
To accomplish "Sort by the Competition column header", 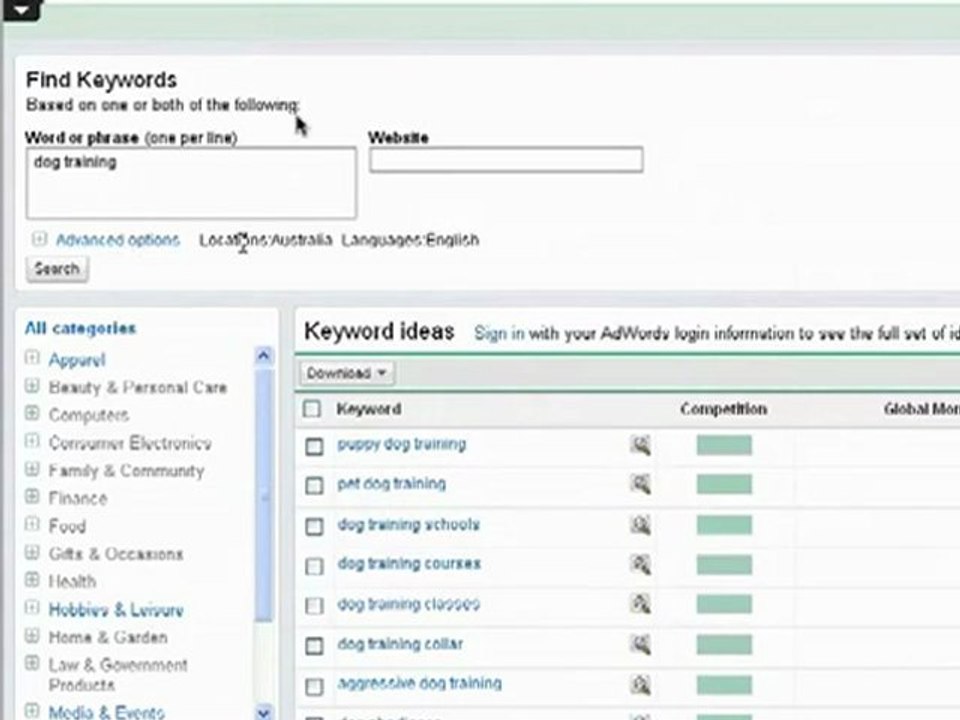I will (724, 409).
